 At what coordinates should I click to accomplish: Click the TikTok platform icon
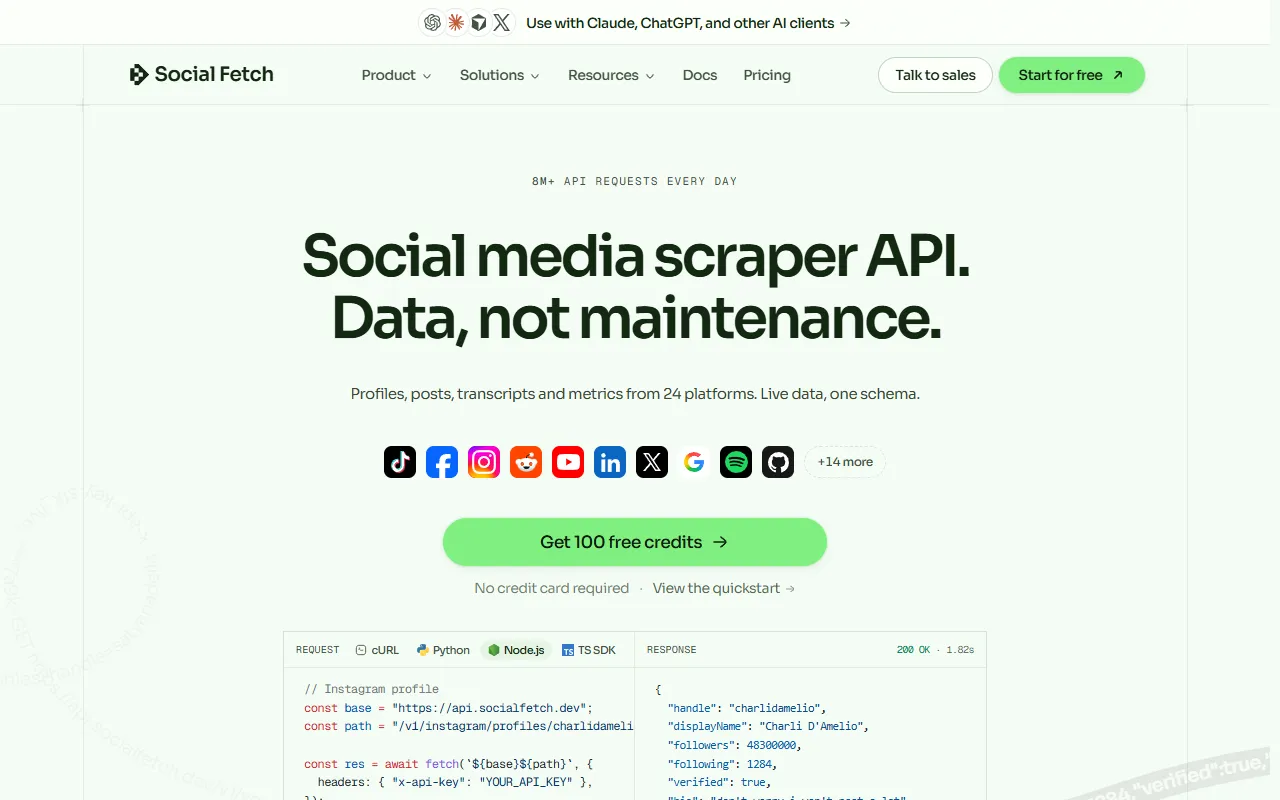click(x=400, y=462)
